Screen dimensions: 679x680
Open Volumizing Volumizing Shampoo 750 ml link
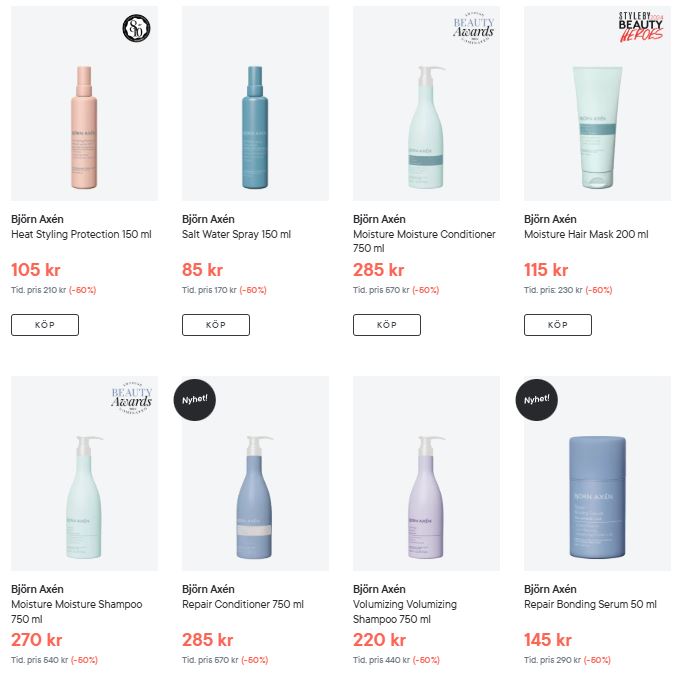click(x=405, y=611)
